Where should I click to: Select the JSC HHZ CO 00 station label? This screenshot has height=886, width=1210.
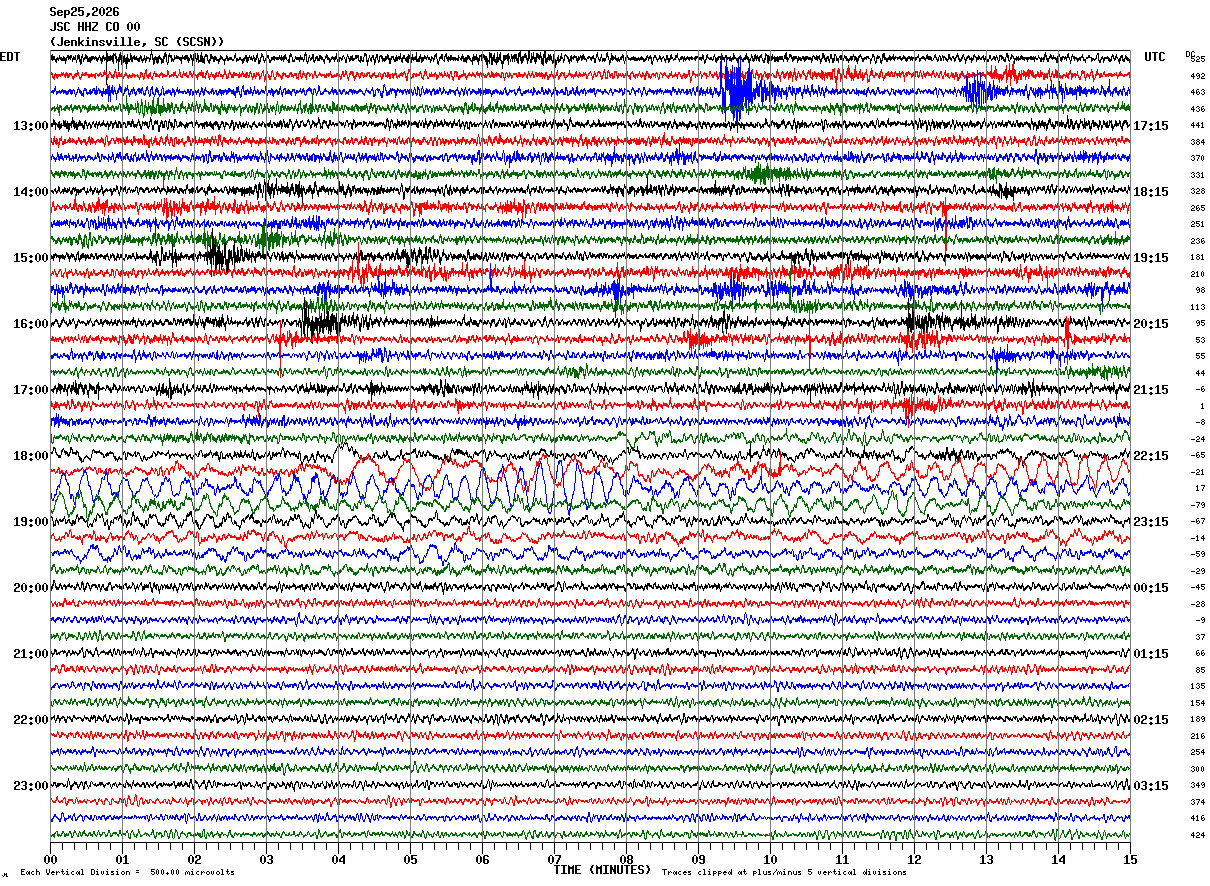coord(95,27)
